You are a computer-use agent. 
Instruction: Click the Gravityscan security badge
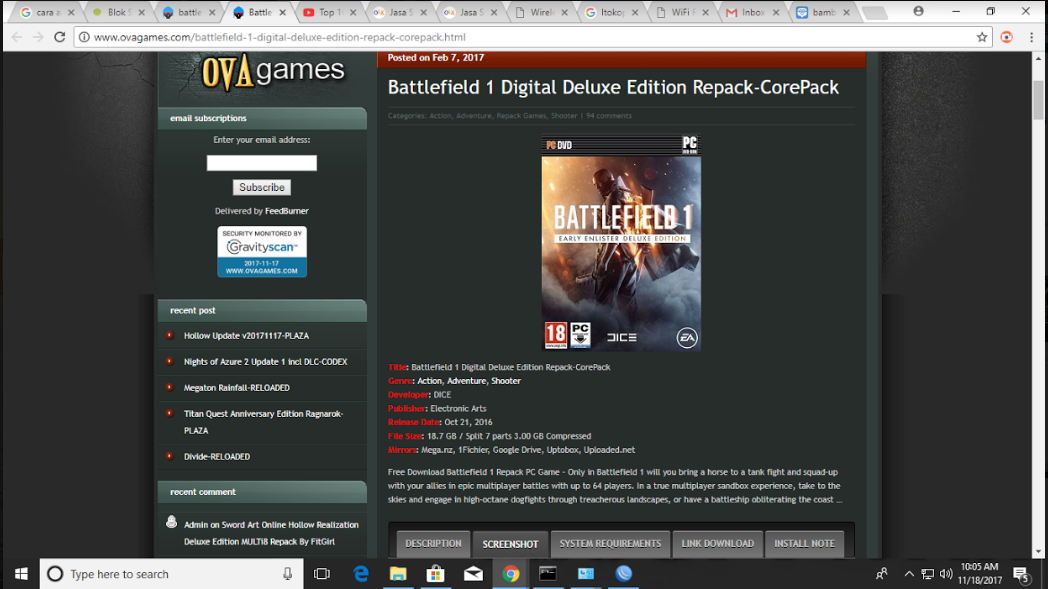click(262, 251)
